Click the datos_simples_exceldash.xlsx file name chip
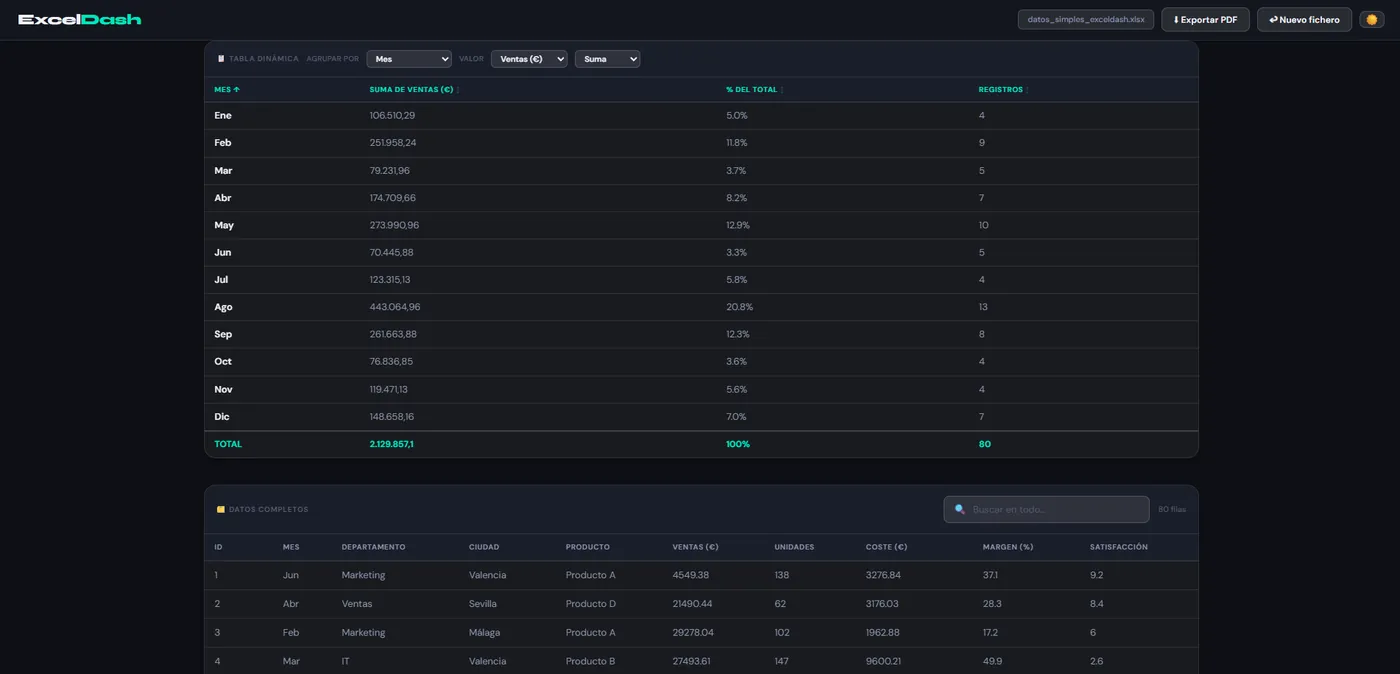 tap(1086, 20)
